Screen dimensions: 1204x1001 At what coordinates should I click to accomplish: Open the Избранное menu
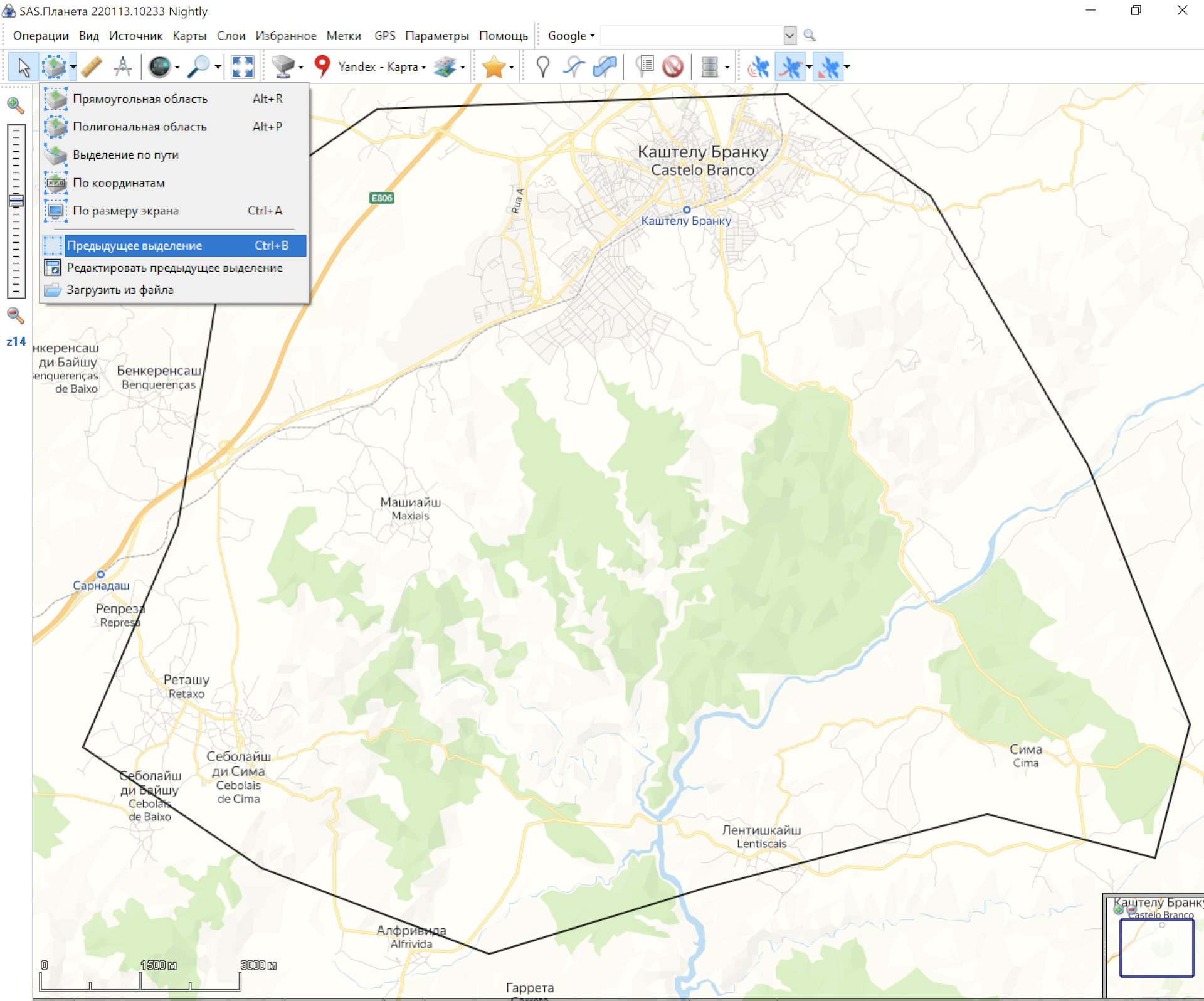coord(286,36)
